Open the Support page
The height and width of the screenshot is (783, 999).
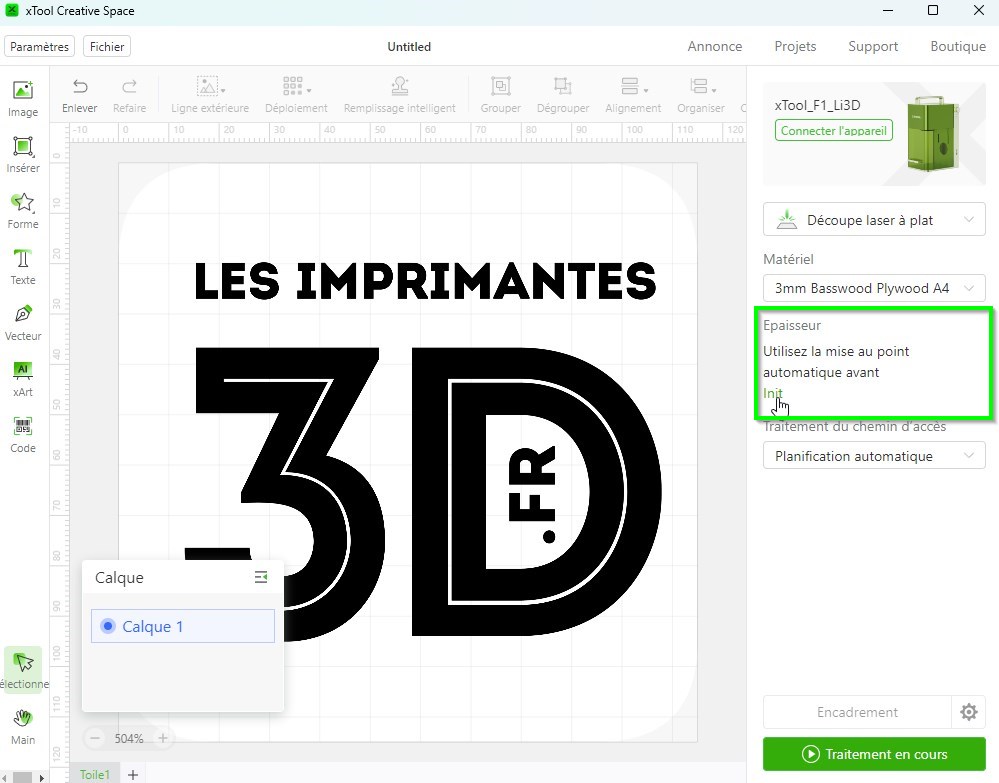(x=873, y=47)
